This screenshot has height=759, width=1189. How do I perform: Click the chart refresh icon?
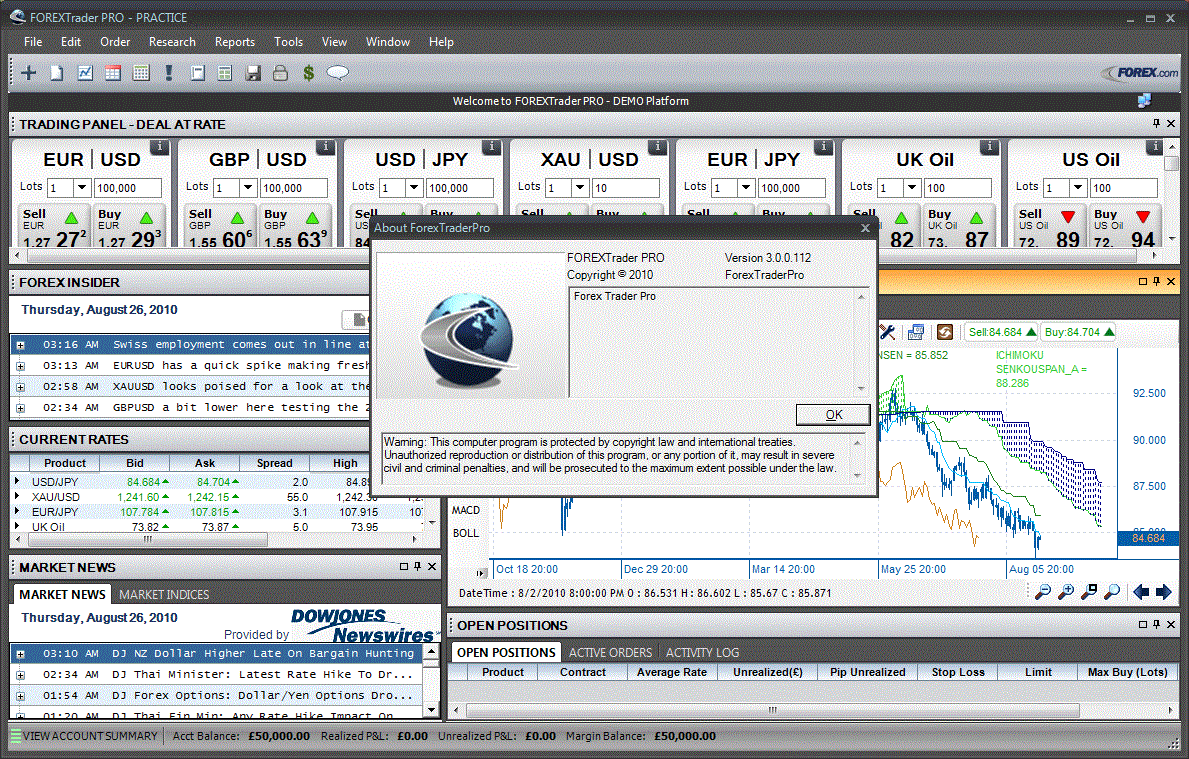coord(946,331)
